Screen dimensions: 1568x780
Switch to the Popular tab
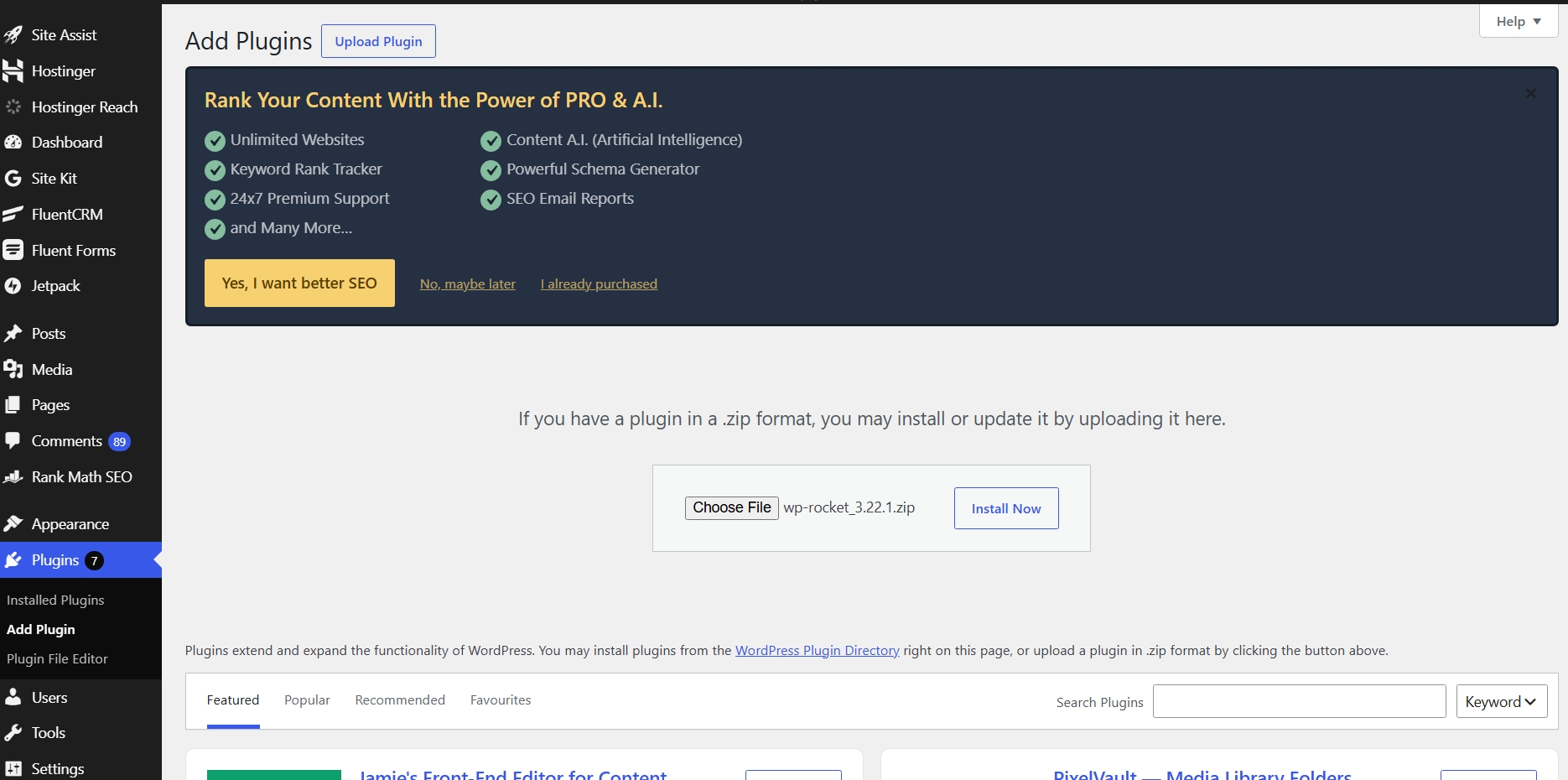click(x=307, y=700)
